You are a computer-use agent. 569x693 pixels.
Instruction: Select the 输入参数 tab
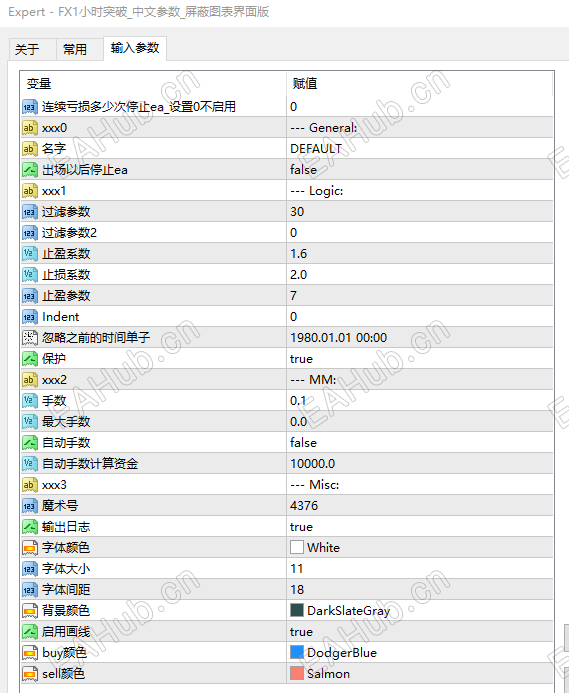(135, 48)
